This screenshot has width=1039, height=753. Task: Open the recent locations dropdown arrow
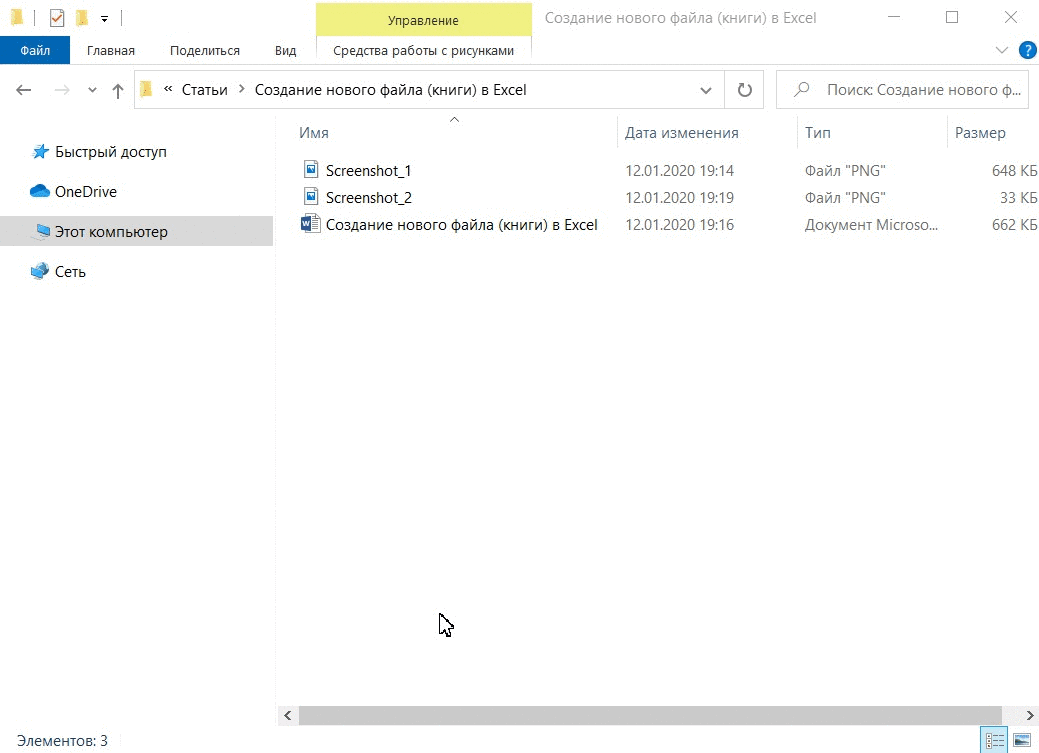[x=92, y=90]
